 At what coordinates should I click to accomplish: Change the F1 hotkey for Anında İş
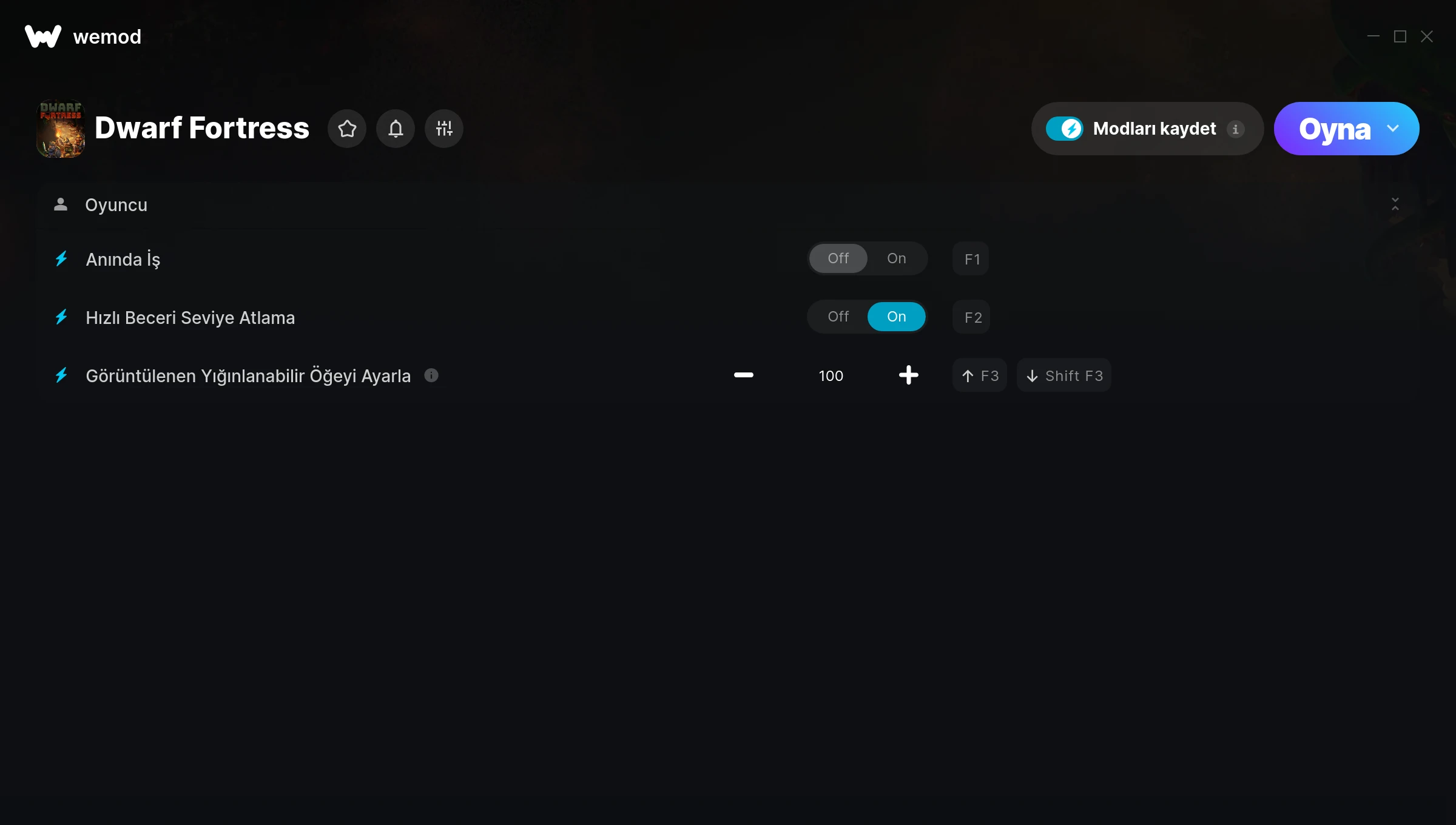[971, 259]
